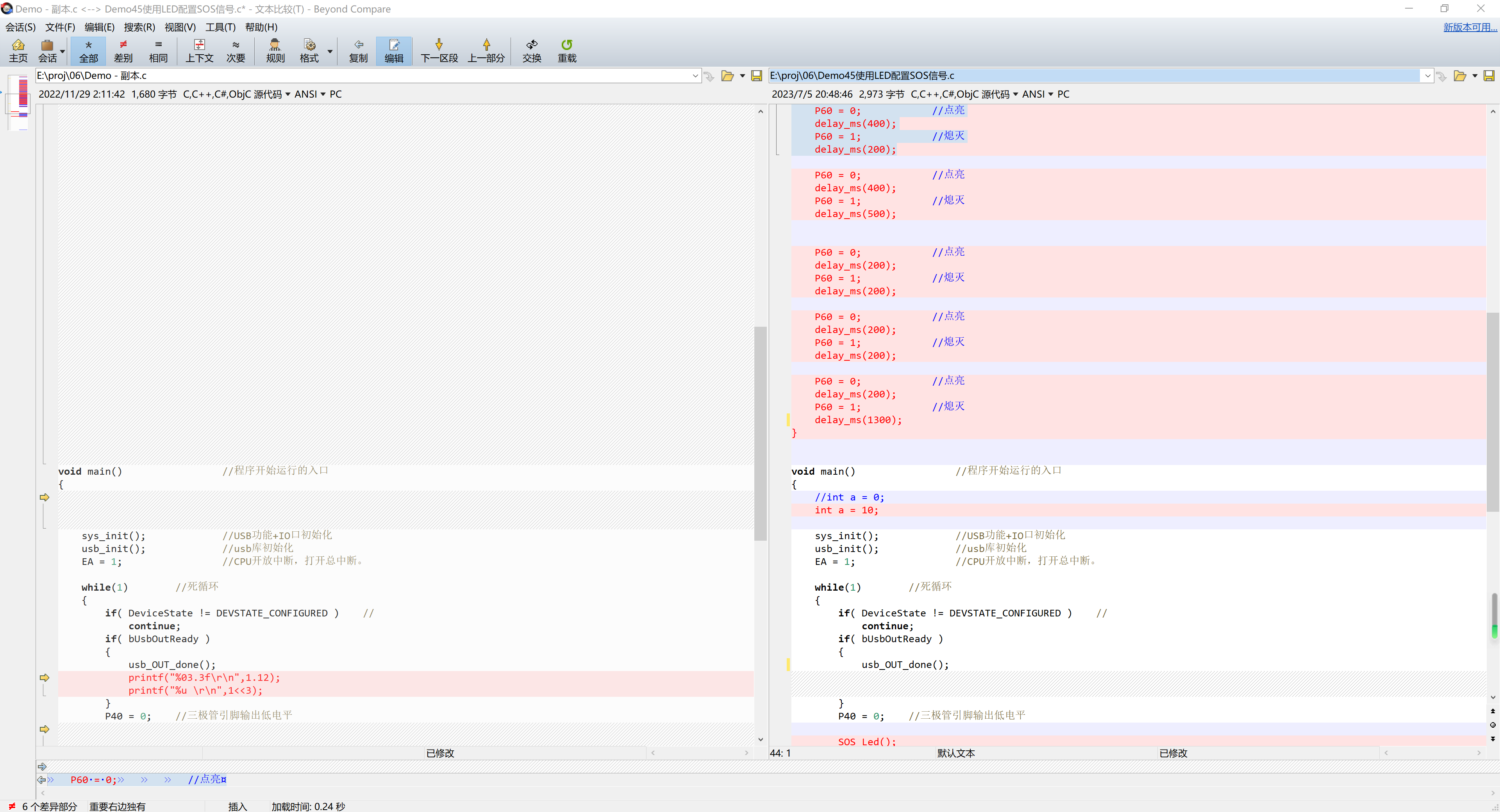Click right pane current difference circle button
The height and width of the screenshot is (812, 1500).
(1493, 725)
